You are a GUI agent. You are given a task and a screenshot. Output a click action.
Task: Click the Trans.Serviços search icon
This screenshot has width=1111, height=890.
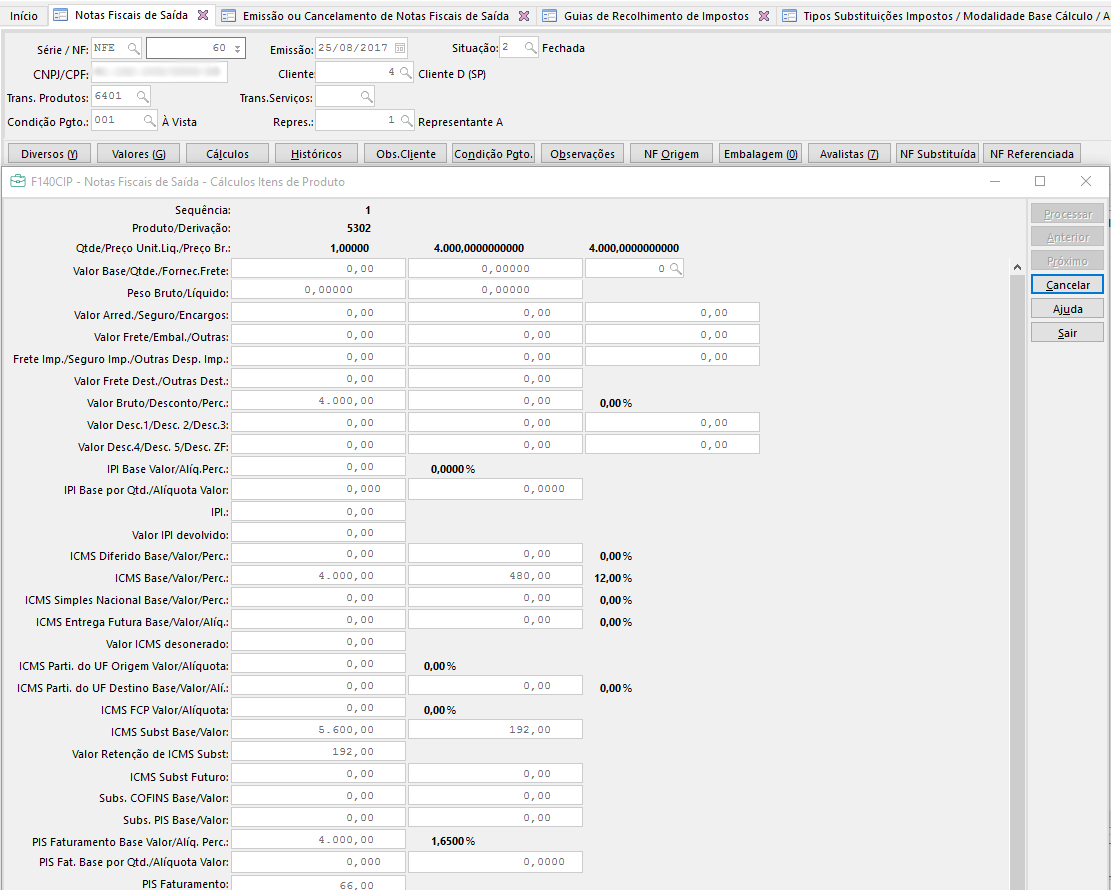(366, 96)
